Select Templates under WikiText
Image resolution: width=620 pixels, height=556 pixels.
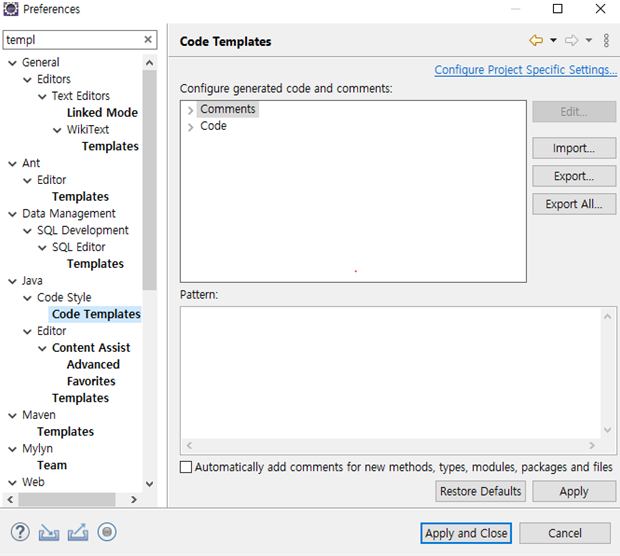coord(110,146)
